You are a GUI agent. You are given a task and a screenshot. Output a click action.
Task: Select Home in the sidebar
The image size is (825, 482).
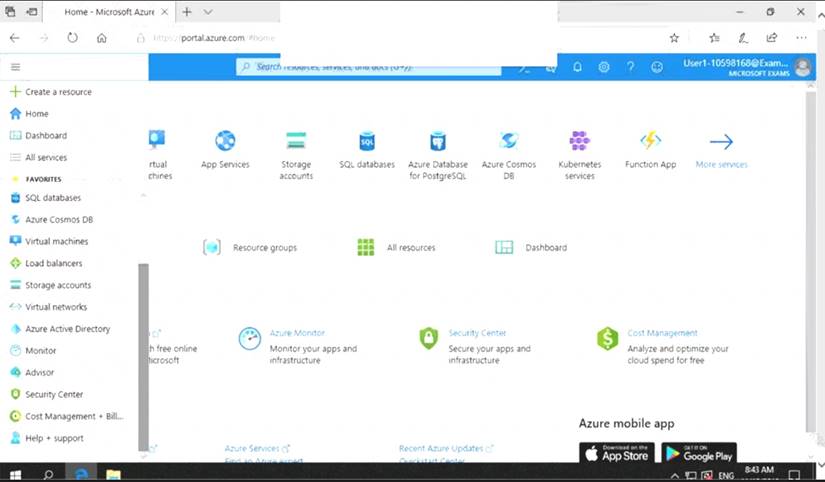pos(29,114)
